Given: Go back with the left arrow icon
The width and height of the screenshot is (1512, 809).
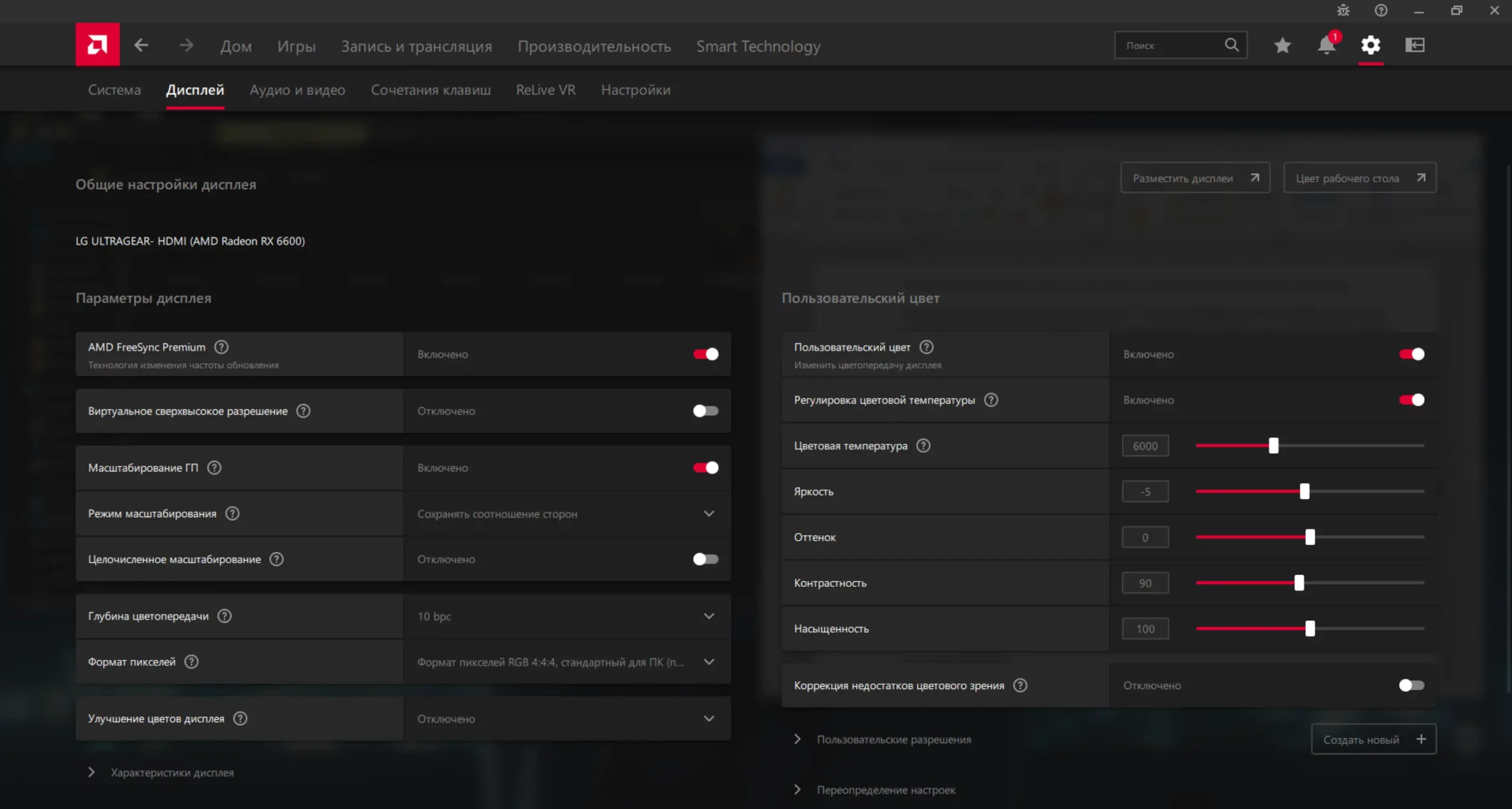Looking at the screenshot, I should pyautogui.click(x=141, y=45).
